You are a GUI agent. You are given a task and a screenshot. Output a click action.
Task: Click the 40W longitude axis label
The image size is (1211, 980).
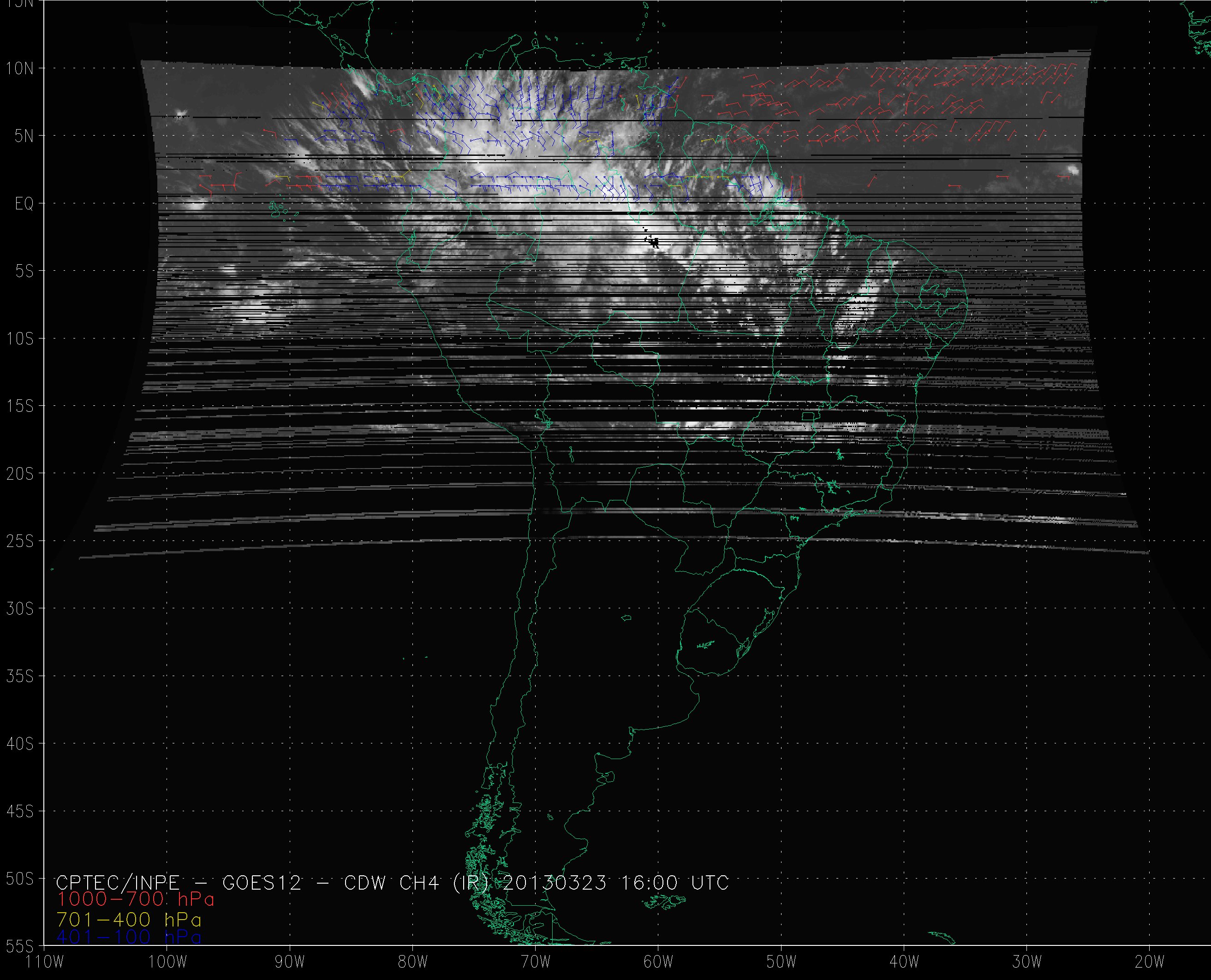pos(904,962)
